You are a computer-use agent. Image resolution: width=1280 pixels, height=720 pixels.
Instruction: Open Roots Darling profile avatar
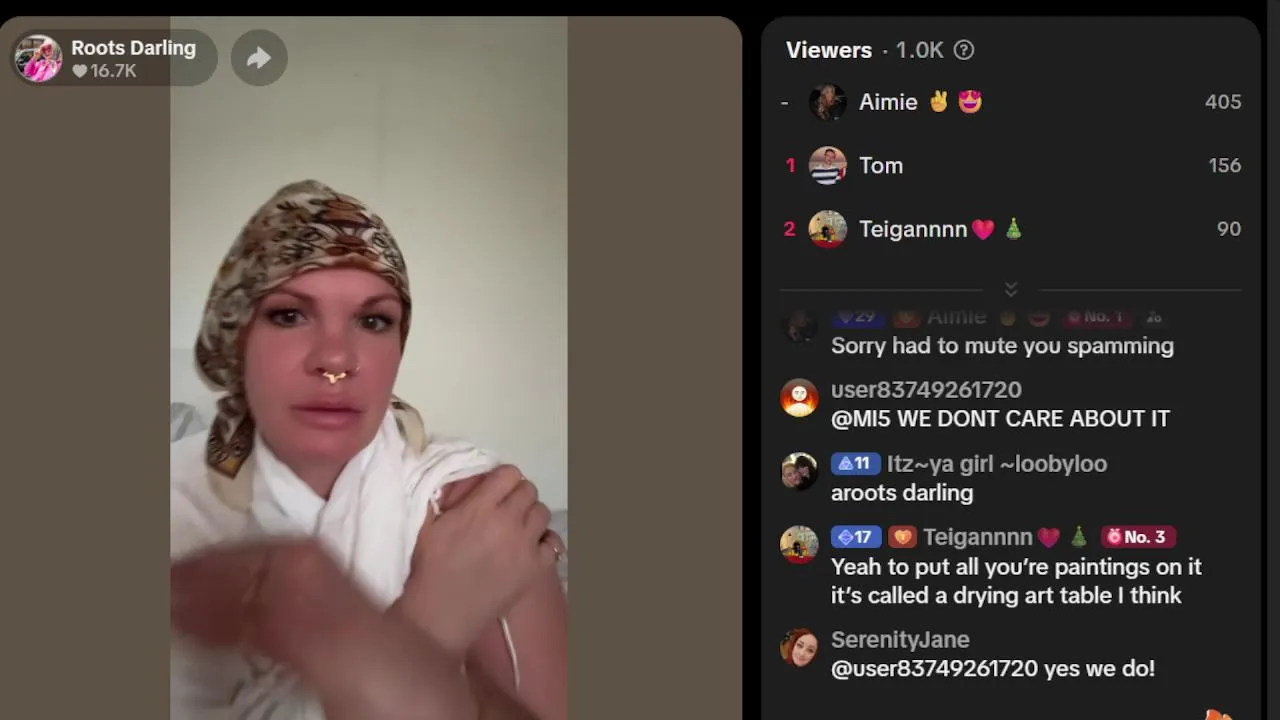point(38,58)
